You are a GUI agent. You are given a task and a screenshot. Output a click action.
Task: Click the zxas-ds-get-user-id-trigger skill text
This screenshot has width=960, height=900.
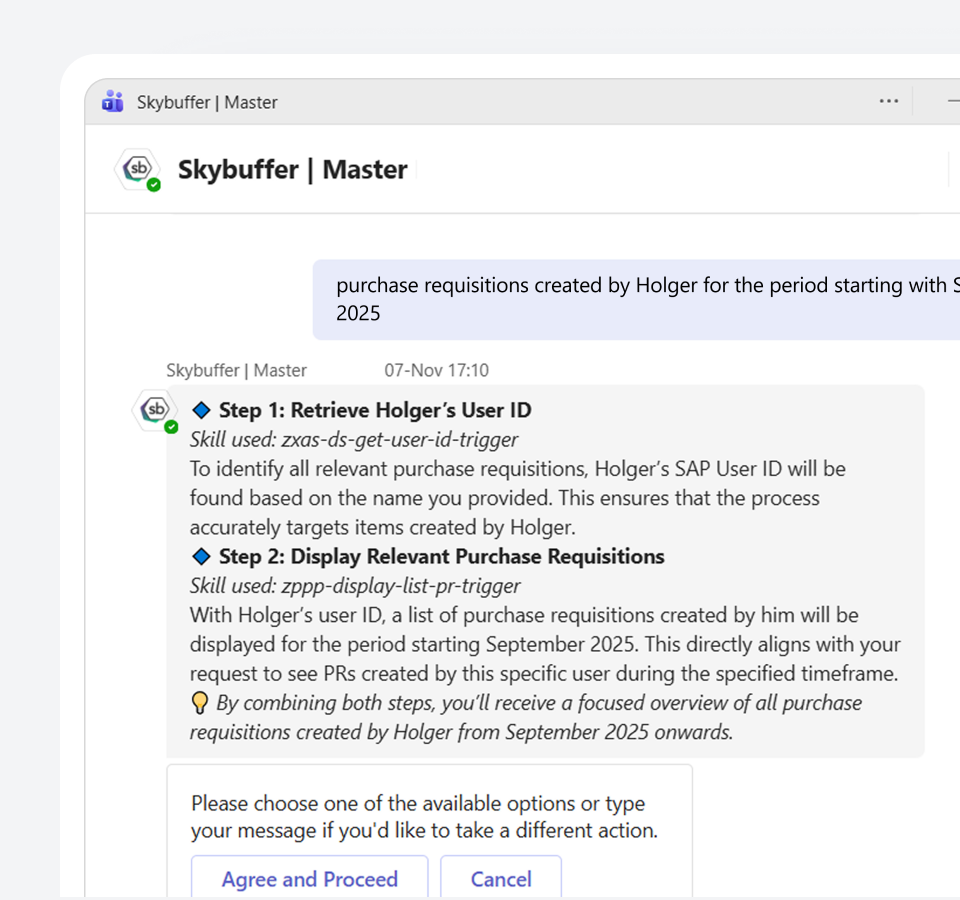tap(354, 439)
